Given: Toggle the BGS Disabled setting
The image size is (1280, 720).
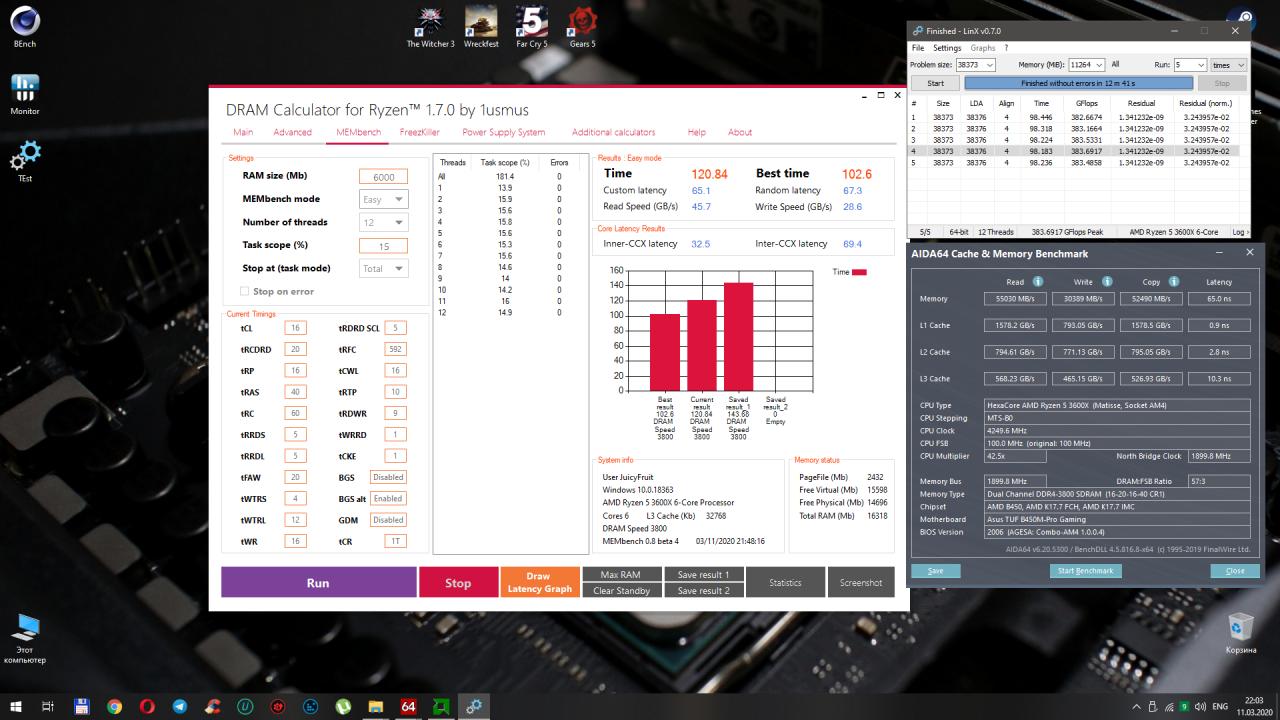Looking at the screenshot, I should (x=388, y=477).
